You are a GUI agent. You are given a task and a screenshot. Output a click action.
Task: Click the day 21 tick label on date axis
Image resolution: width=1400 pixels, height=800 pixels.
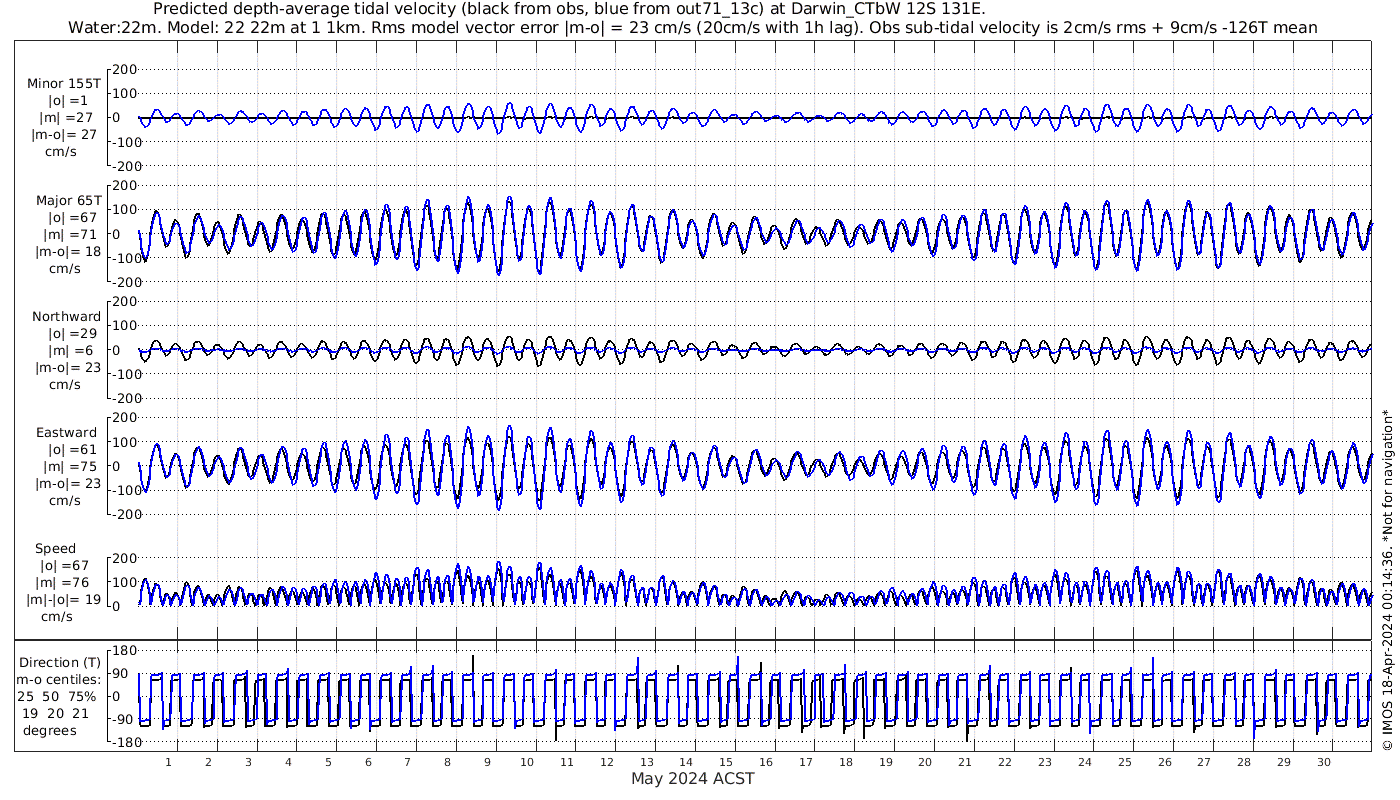pyautogui.click(x=965, y=762)
